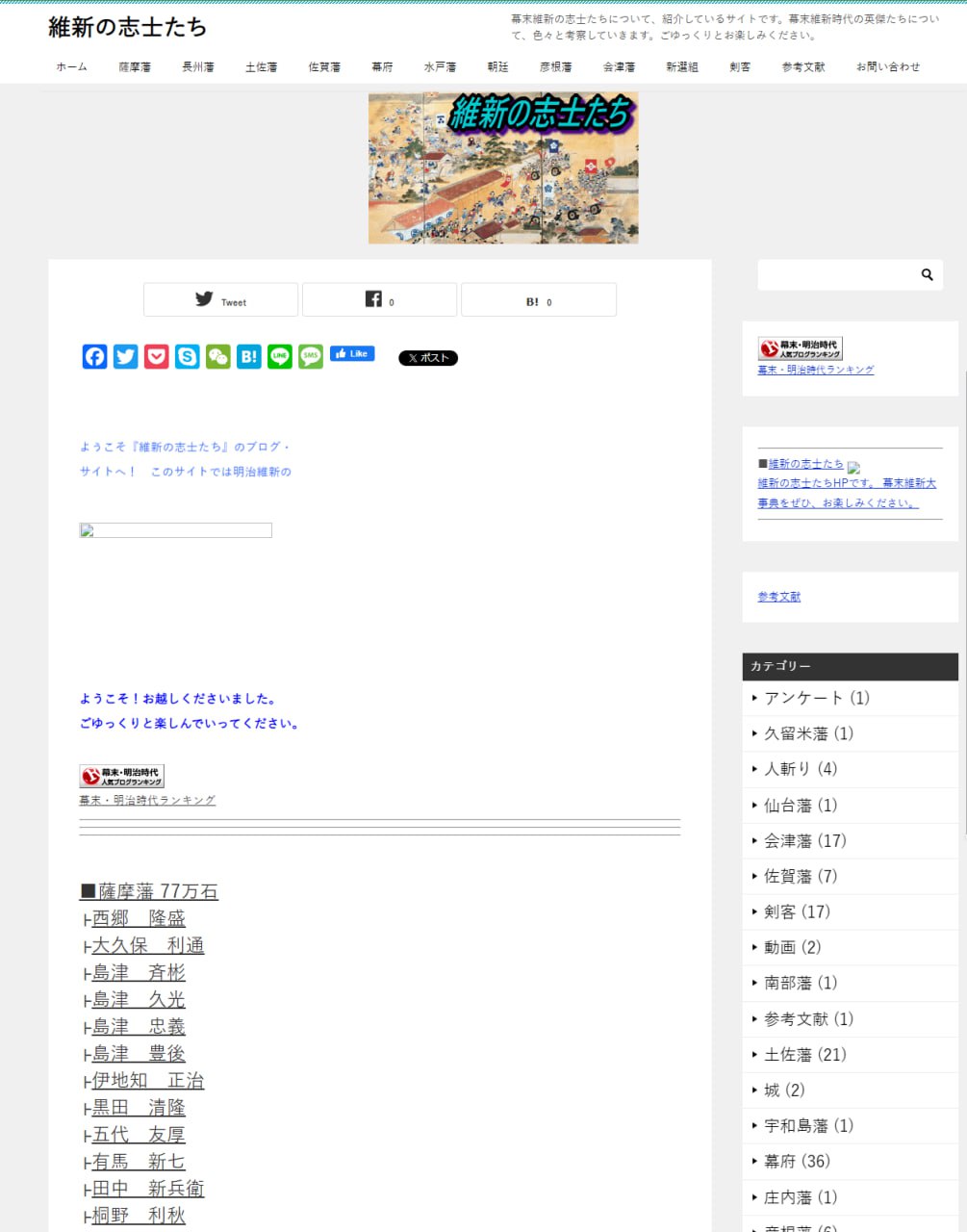Open main content 幕末・明治時代ランキング link

[147, 800]
